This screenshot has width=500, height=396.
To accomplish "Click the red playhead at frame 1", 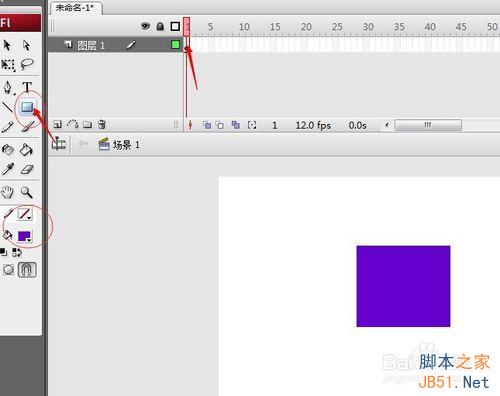I will (187, 27).
